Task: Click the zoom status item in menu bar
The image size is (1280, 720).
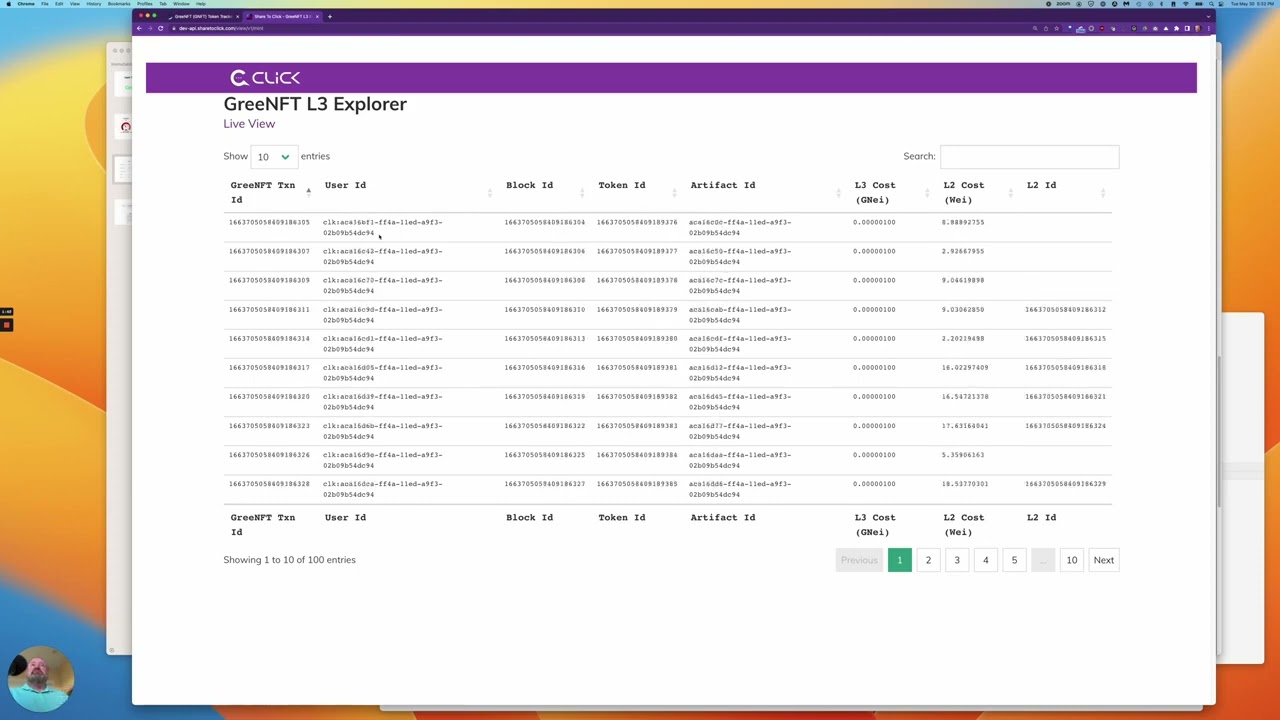Action: (1062, 4)
